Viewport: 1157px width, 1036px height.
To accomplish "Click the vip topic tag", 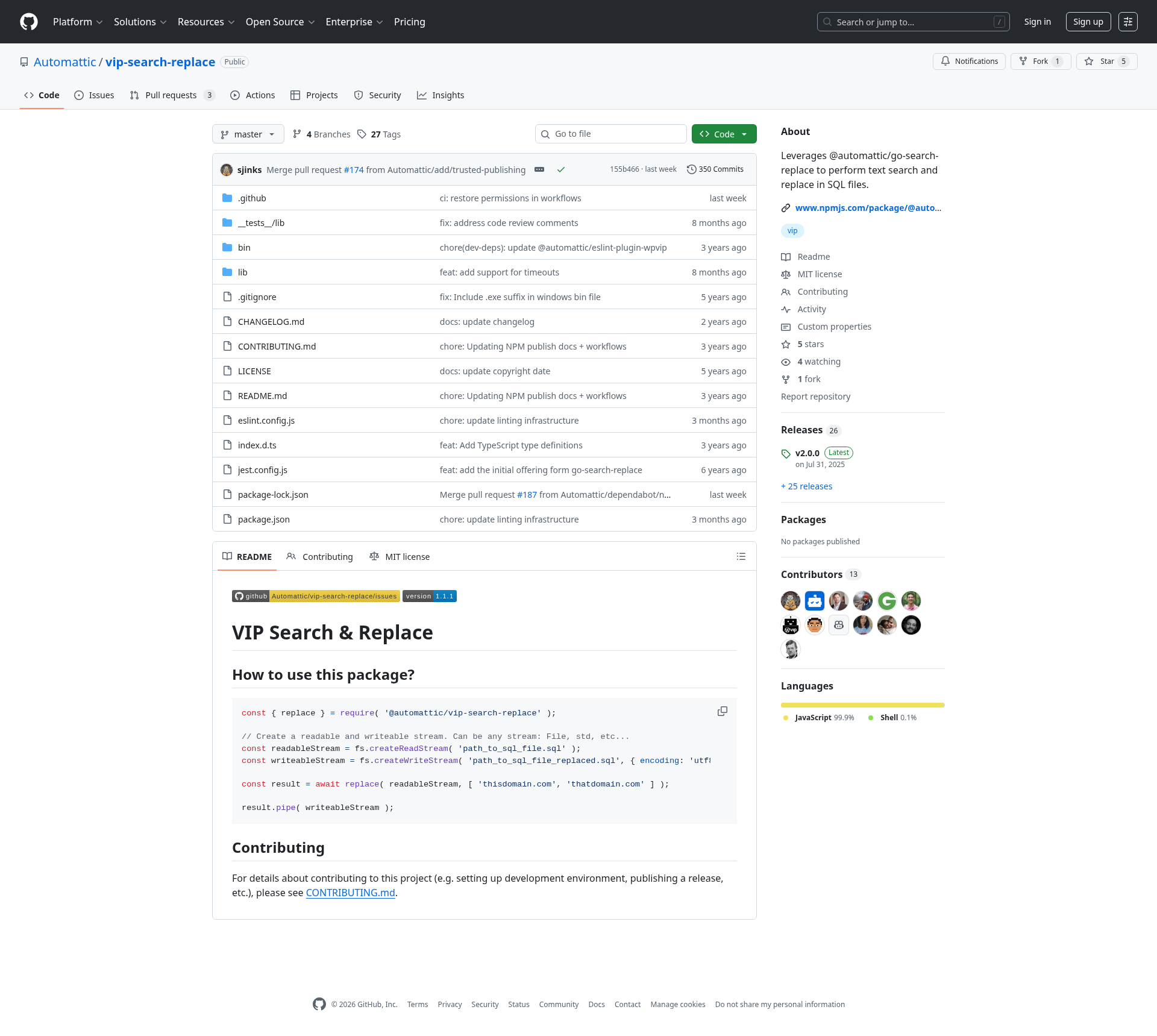I will (x=792, y=231).
